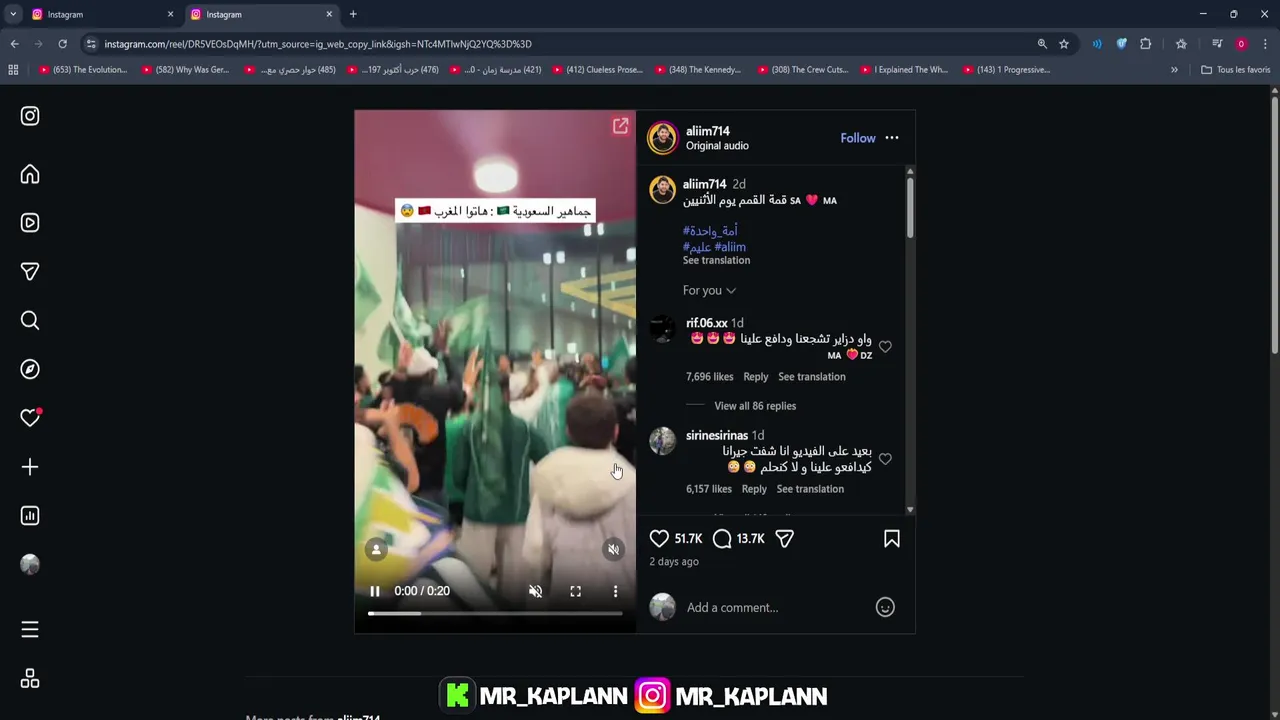Viewport: 1280px width, 720px height.
Task: Click the video progress bar
Action: 495,613
